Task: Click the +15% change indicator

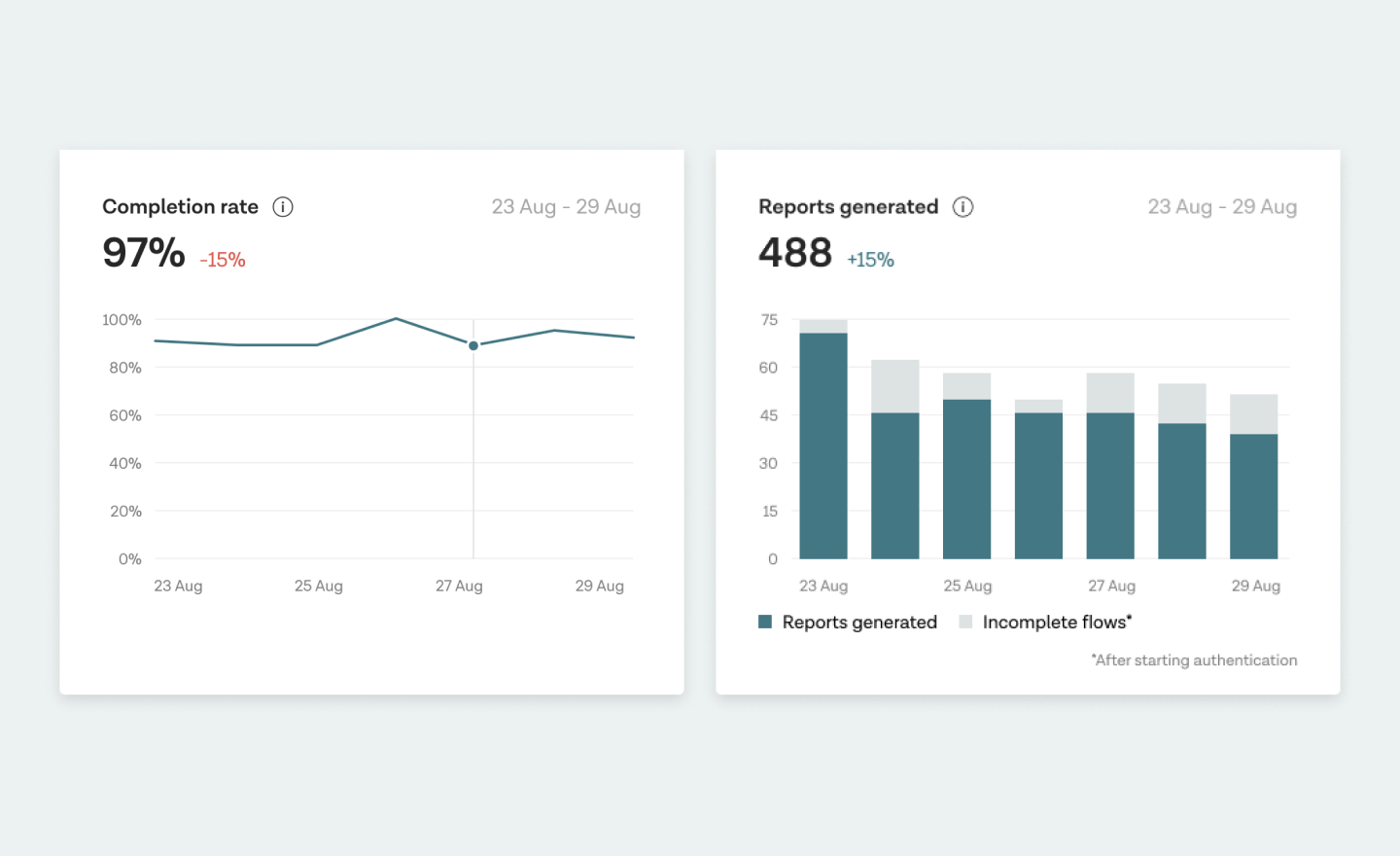Action: coord(870,260)
